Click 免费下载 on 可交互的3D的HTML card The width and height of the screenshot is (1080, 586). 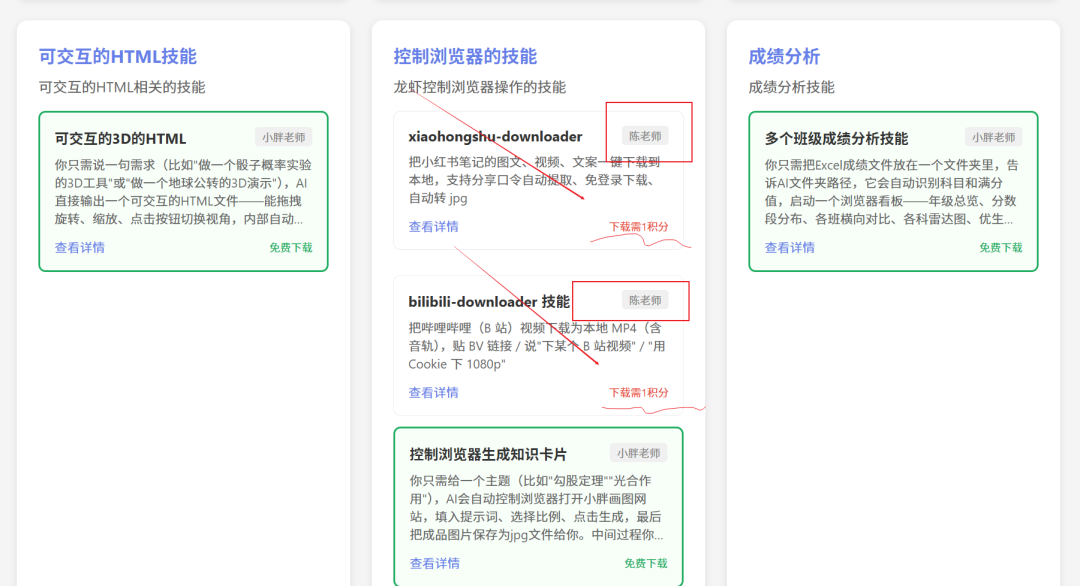tap(291, 248)
